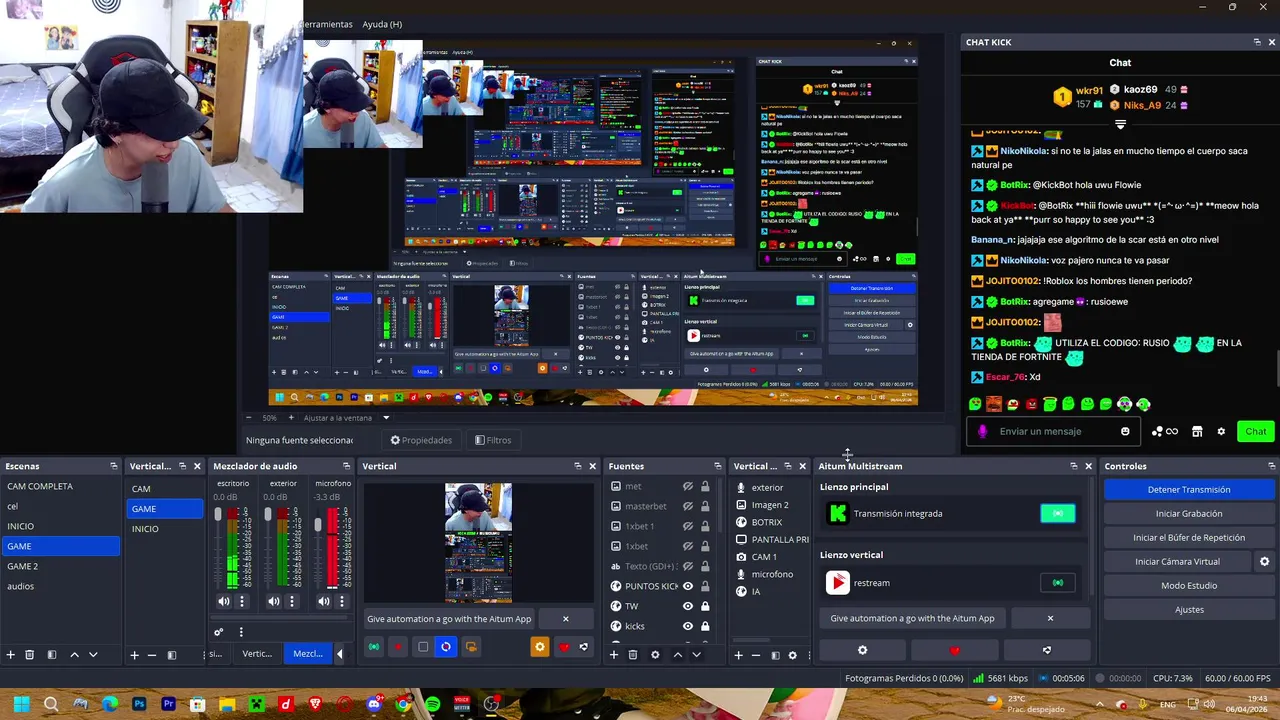Click the orange settings gear in Vertical dock
The image size is (1280, 720).
point(540,647)
